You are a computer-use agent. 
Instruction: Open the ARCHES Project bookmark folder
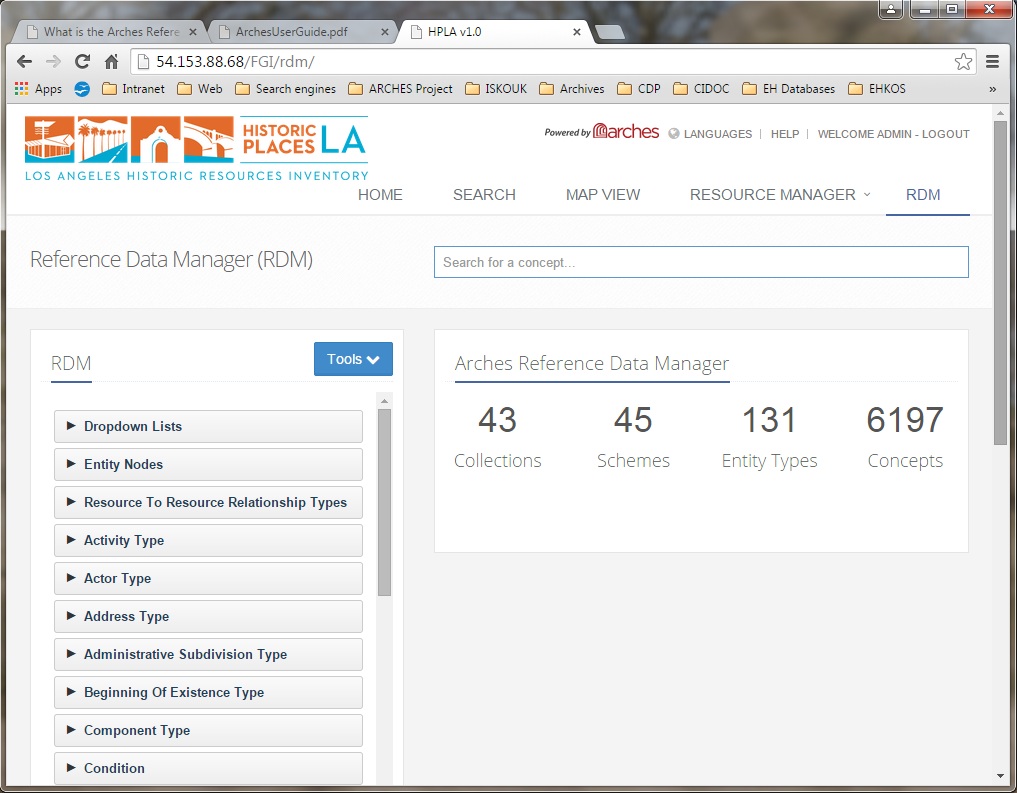coord(401,89)
